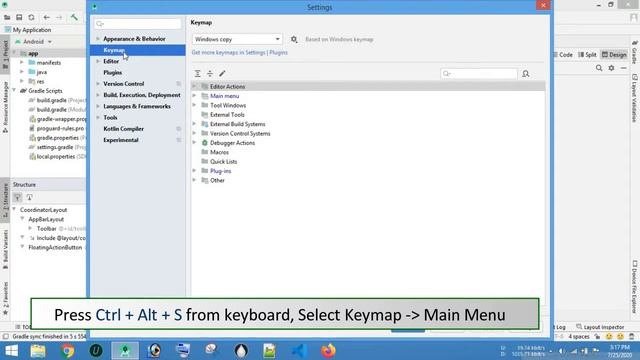Select Kotlin Compiler in settings sidebar
Image resolution: width=640 pixels, height=360 pixels.
(124, 129)
